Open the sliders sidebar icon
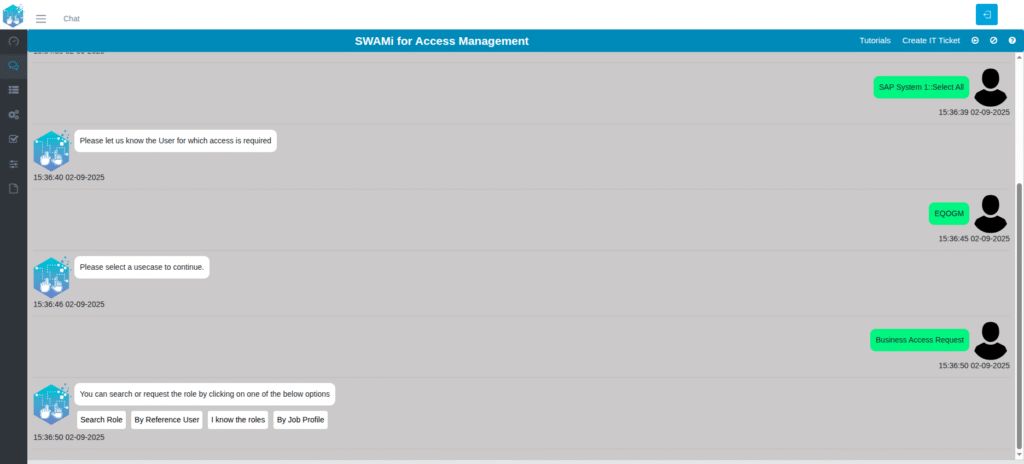Image resolution: width=1024 pixels, height=464 pixels. tap(13, 164)
